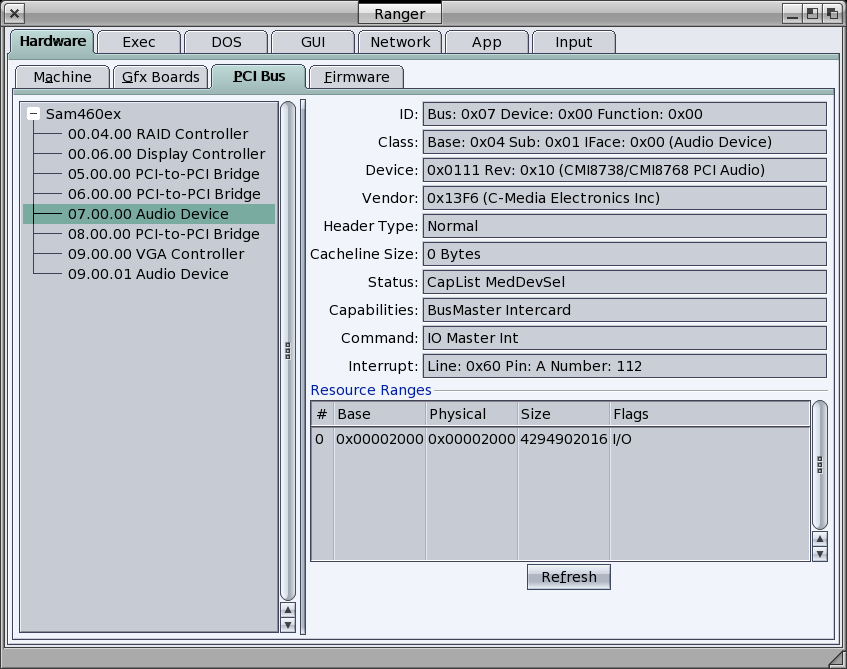This screenshot has width=847, height=669.
Task: Switch to the Network tab
Action: click(400, 42)
